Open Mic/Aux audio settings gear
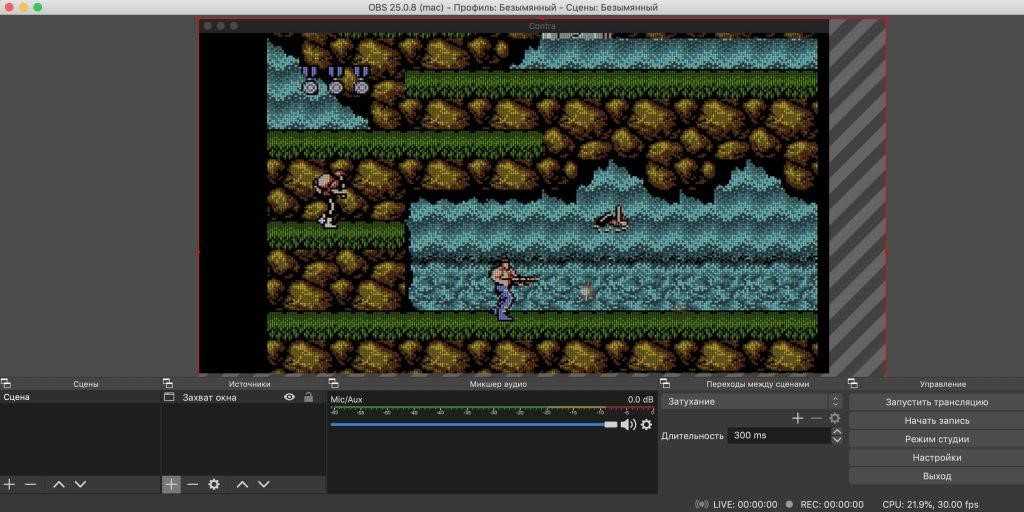Viewport: 1024px width, 512px height. [x=646, y=424]
